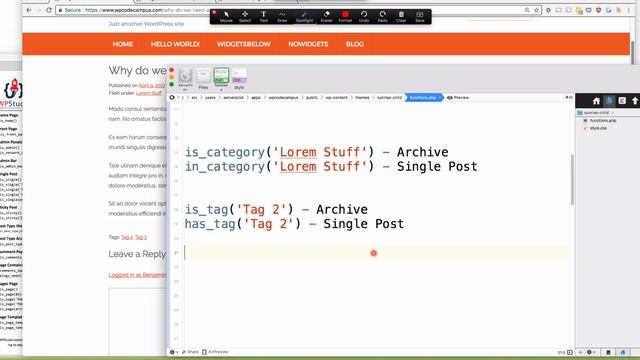Go back with browser back arrow
The width and height of the screenshot is (640, 360).
(x=29, y=10)
